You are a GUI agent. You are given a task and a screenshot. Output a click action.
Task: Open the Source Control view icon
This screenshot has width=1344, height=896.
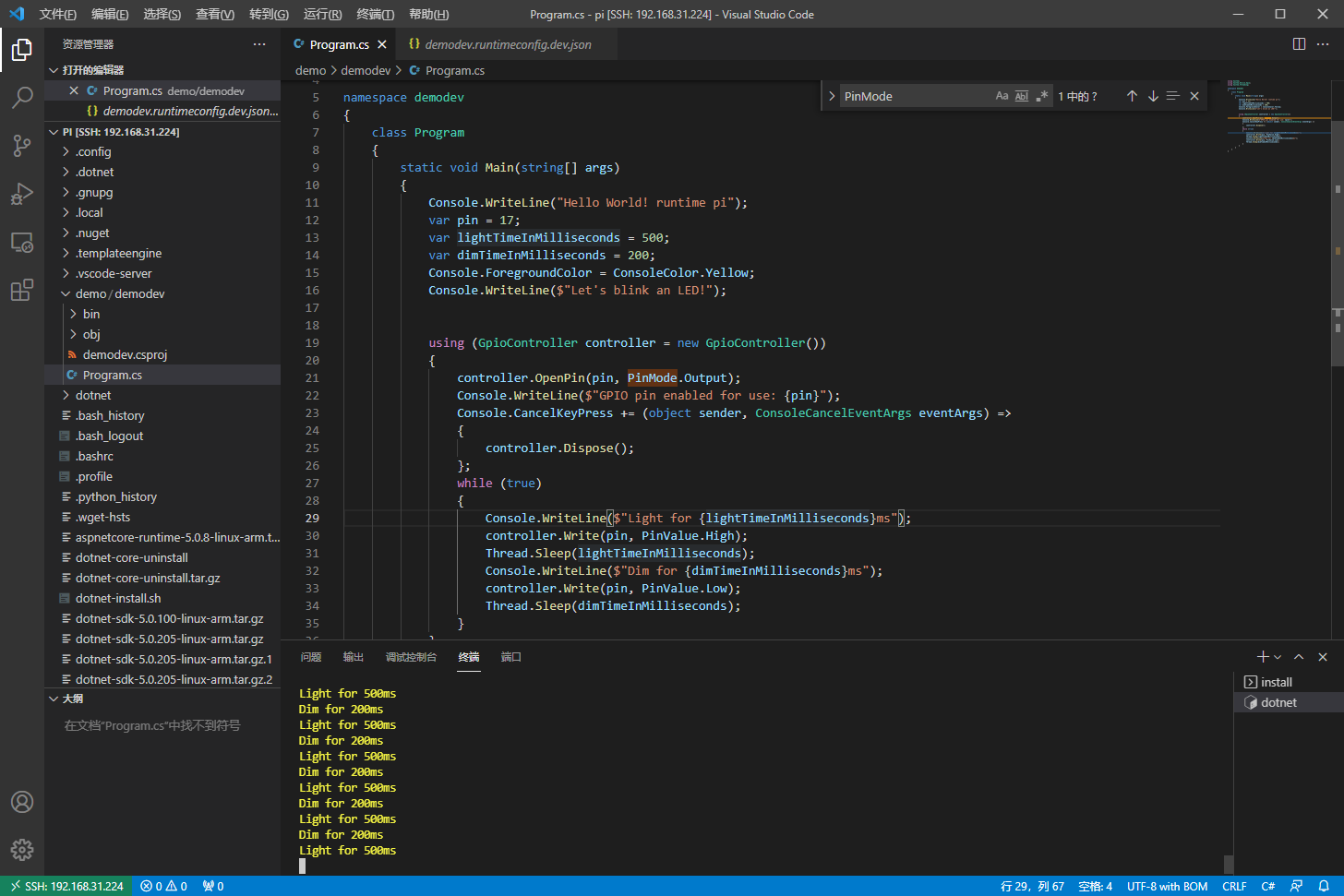22,145
